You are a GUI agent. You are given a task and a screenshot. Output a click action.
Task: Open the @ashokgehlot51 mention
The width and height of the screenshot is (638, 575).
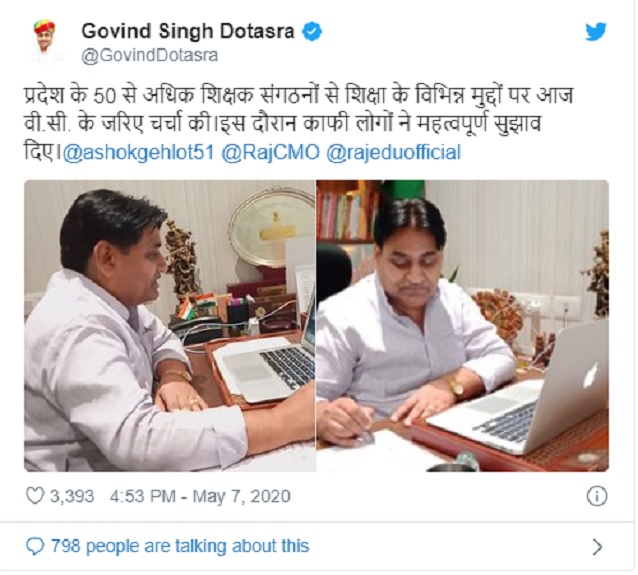(x=138, y=153)
